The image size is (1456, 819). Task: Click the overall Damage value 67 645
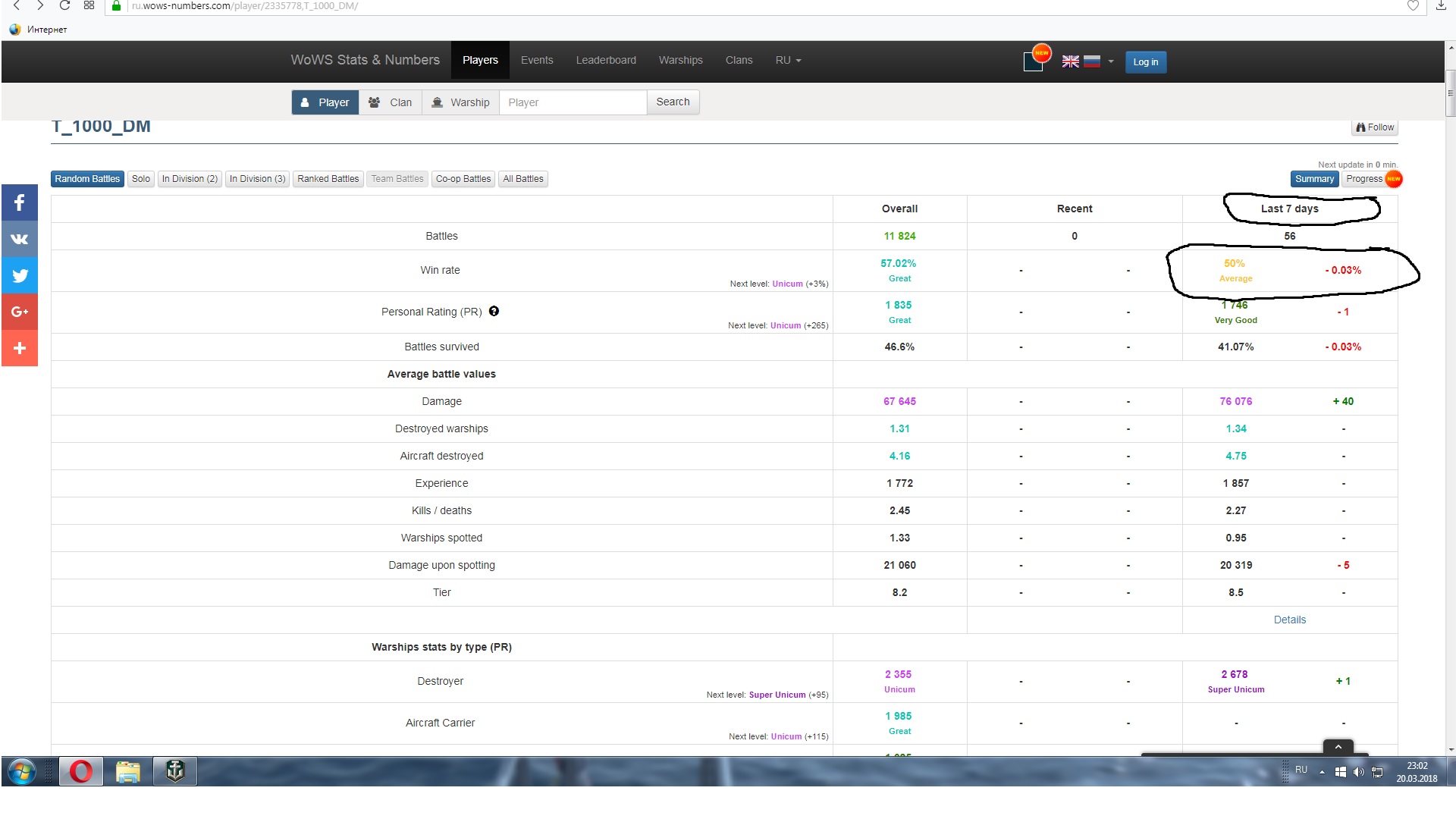click(899, 401)
